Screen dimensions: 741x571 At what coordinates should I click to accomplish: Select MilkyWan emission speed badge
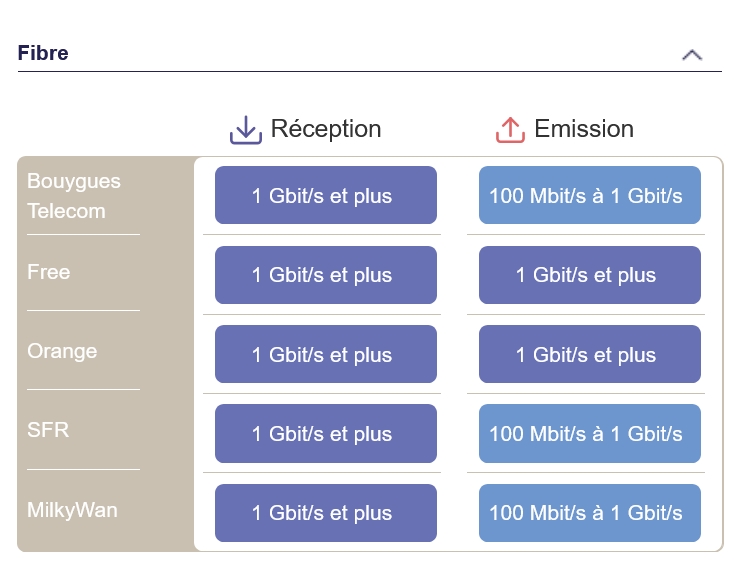point(590,513)
